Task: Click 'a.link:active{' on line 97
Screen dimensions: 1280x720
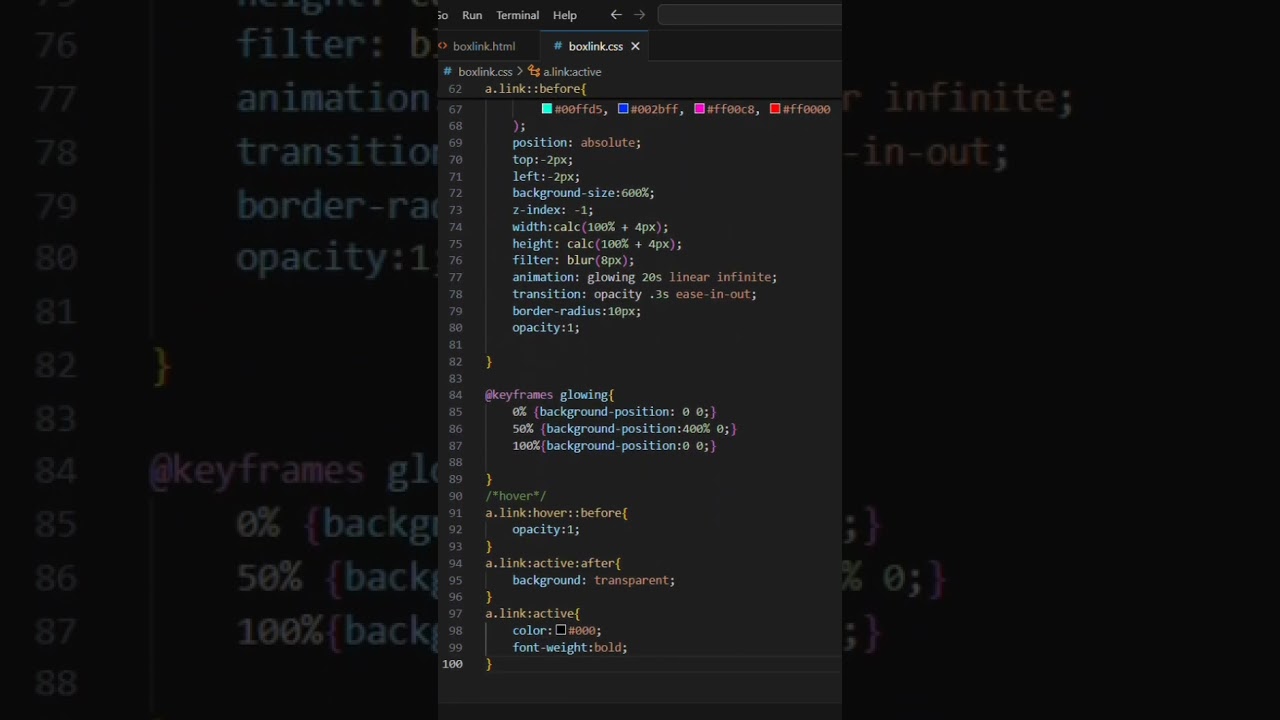Action: (533, 614)
